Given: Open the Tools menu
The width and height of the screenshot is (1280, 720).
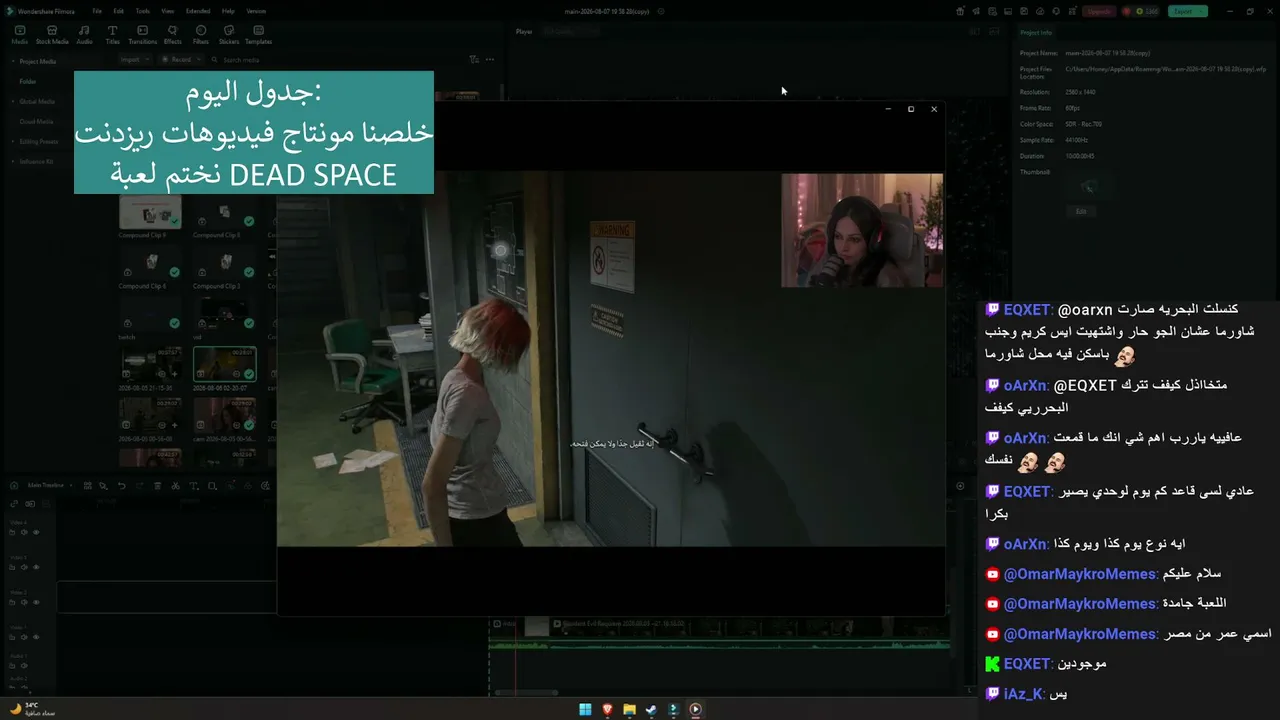Looking at the screenshot, I should [x=142, y=11].
